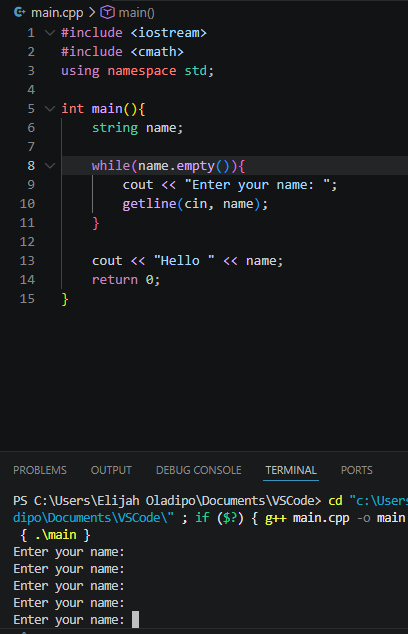Click the '{ .\main }' terminal text
The image size is (408, 634).
(55, 535)
